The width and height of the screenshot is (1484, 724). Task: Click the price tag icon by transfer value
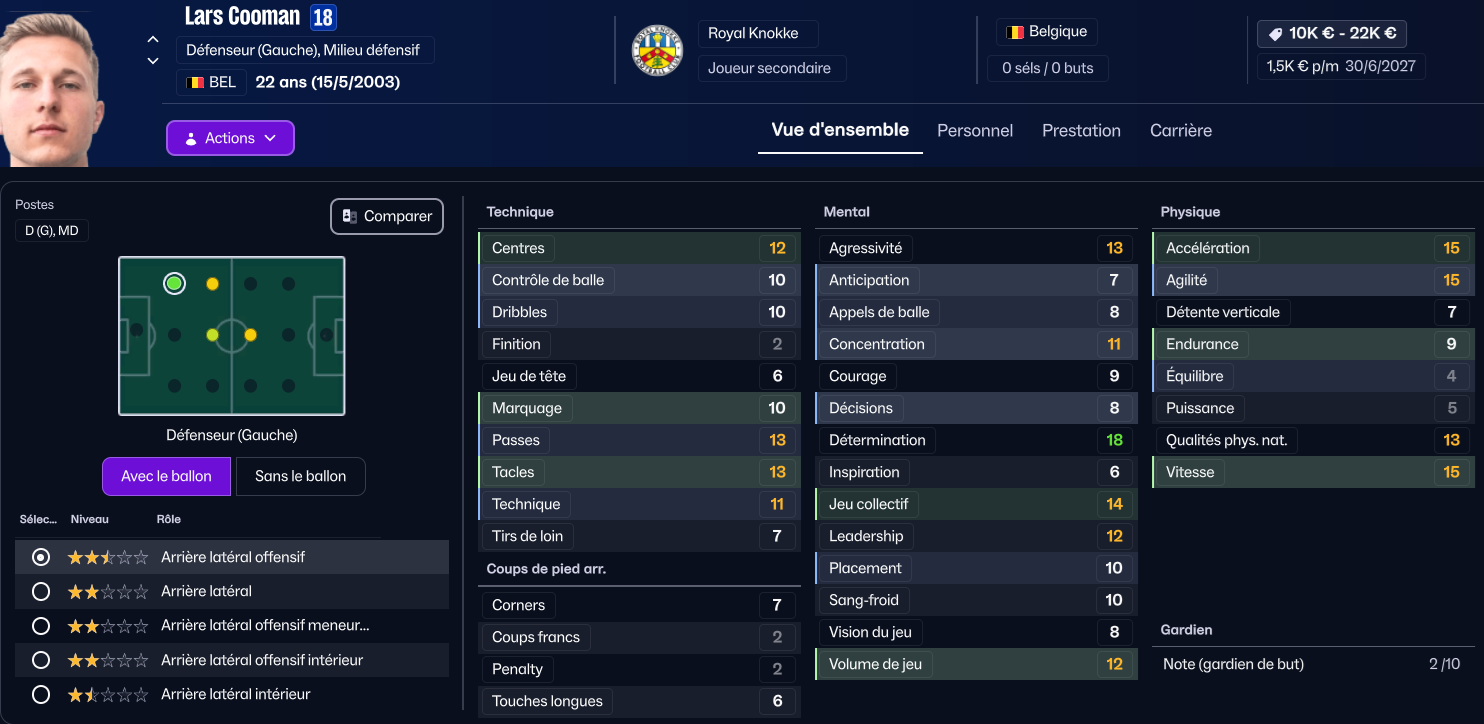[1275, 34]
